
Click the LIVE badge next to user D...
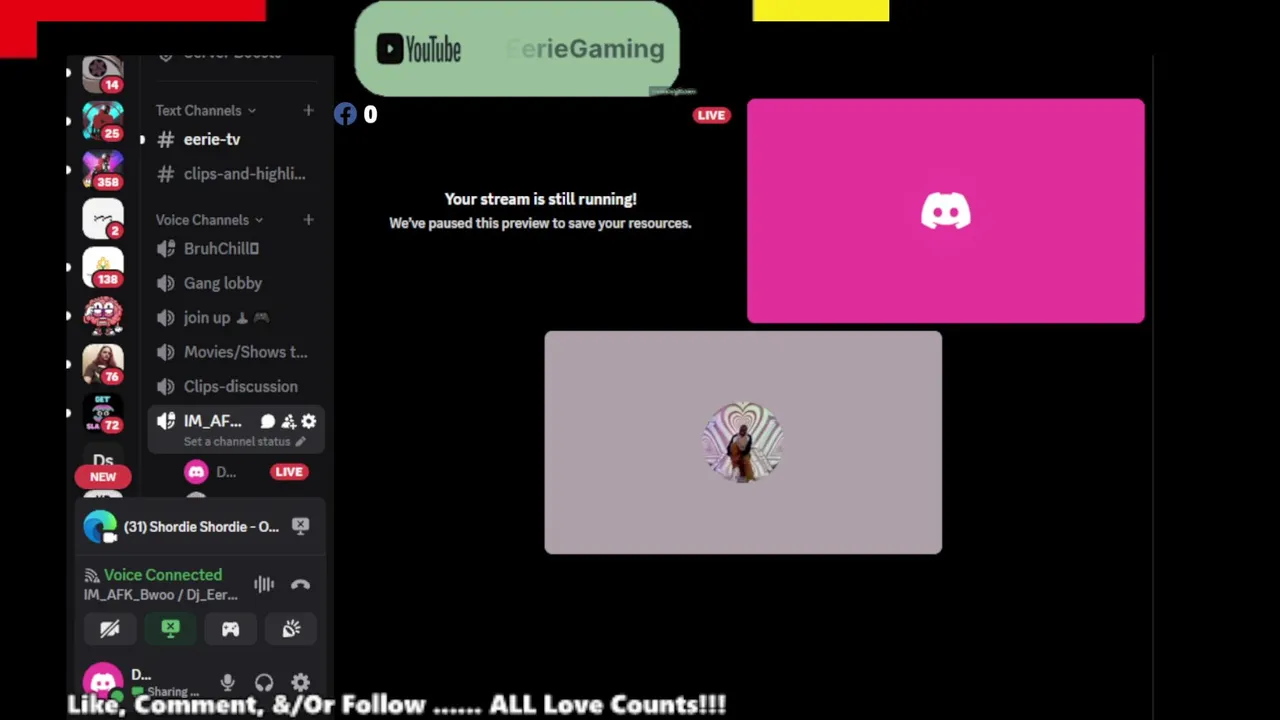[x=289, y=472]
